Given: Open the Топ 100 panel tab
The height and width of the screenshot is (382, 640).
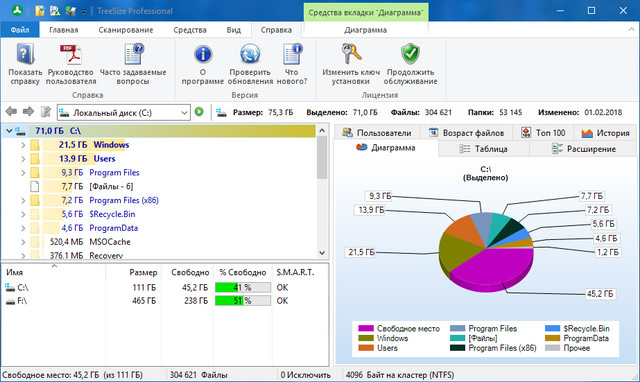Looking at the screenshot, I should point(543,133).
